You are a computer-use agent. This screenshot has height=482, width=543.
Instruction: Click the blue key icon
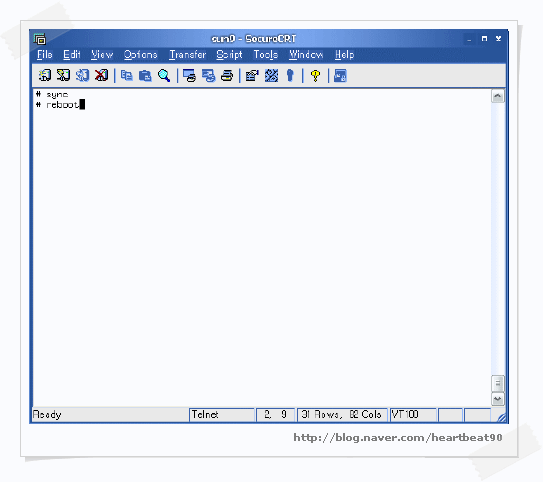click(290, 75)
